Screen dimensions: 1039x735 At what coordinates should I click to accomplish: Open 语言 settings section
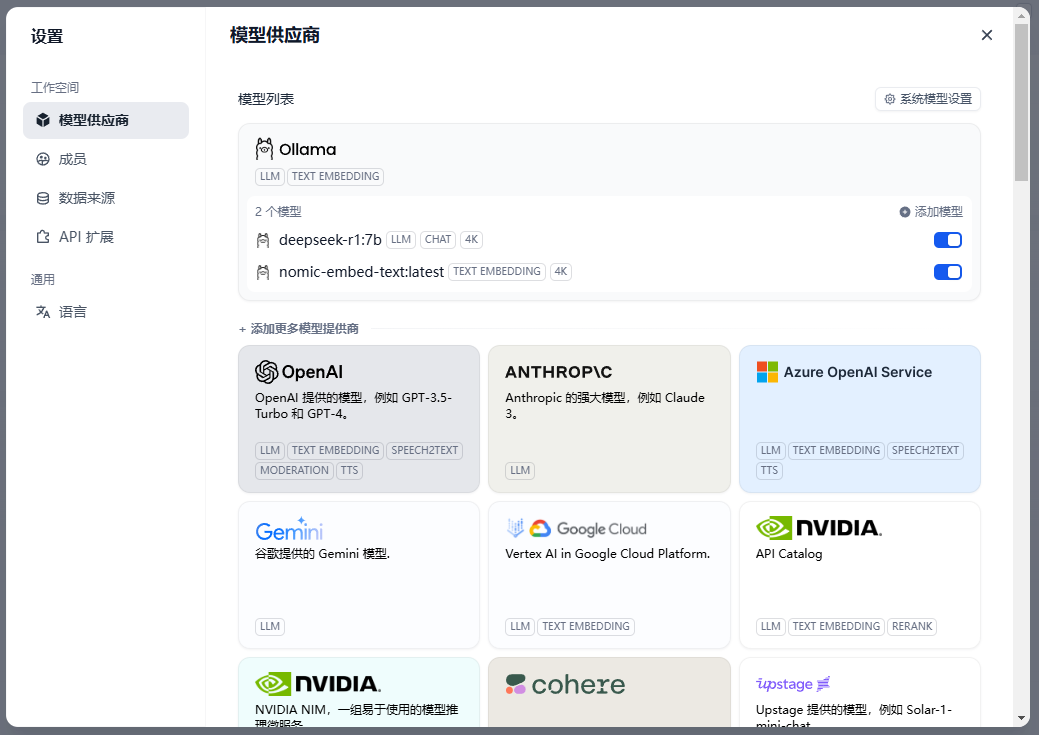(106, 311)
